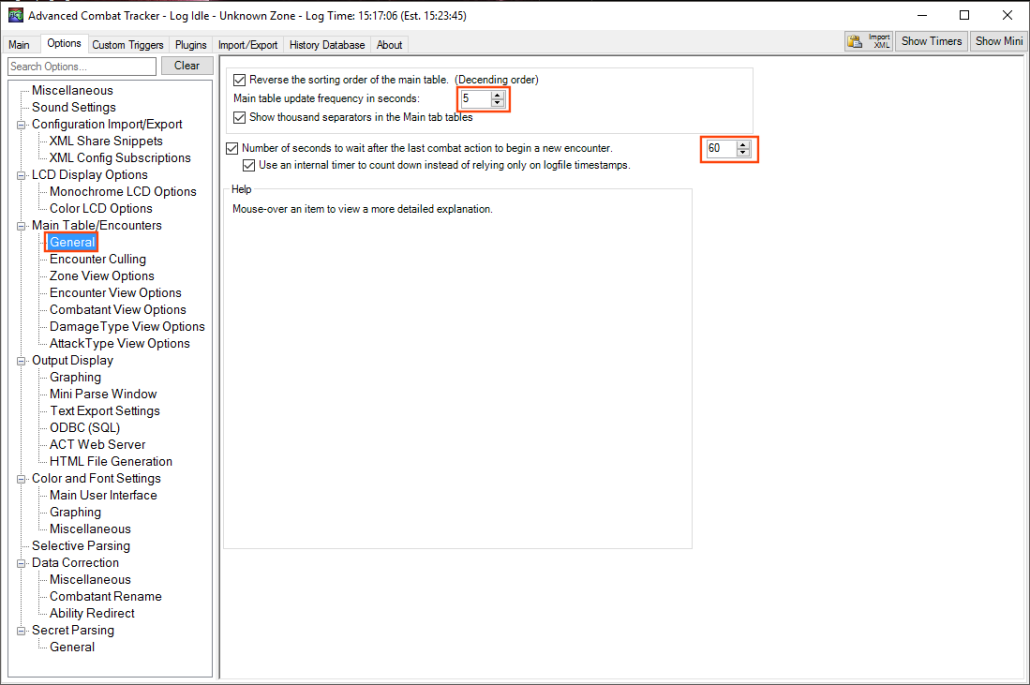Open Monochrome LCD Options
Screen dimensions: 1030x685
123,192
